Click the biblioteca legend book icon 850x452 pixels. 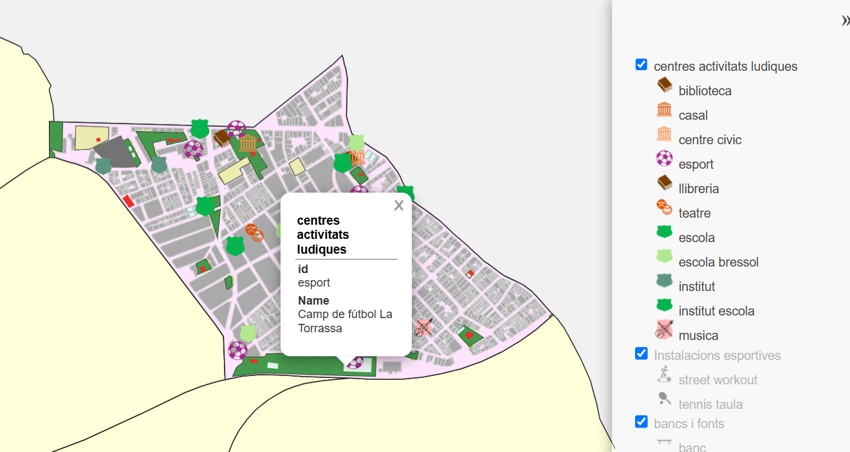(x=665, y=85)
